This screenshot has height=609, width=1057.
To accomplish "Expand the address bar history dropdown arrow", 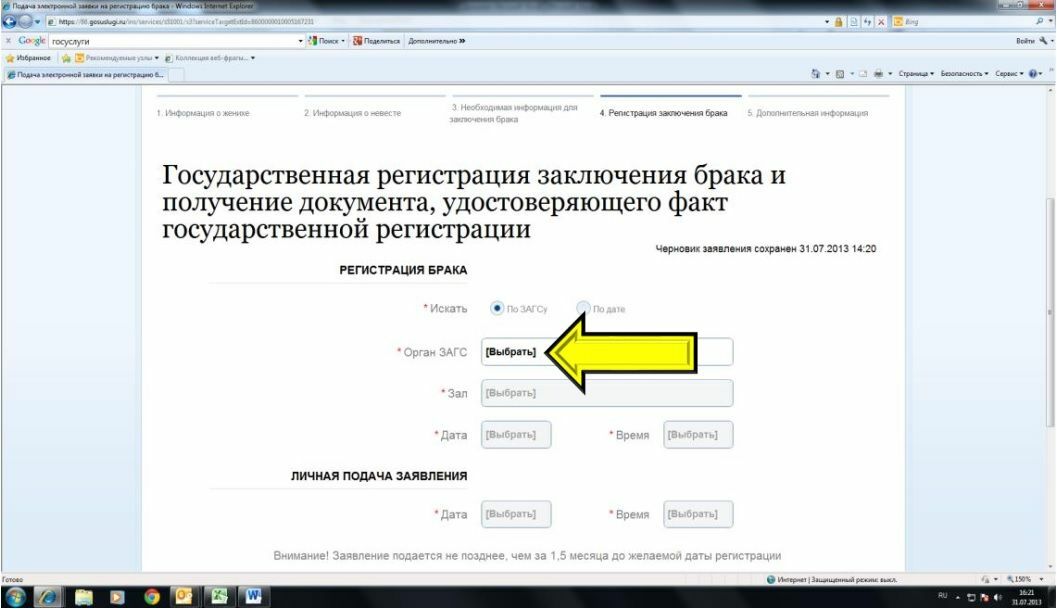I will pyautogui.click(x=827, y=22).
